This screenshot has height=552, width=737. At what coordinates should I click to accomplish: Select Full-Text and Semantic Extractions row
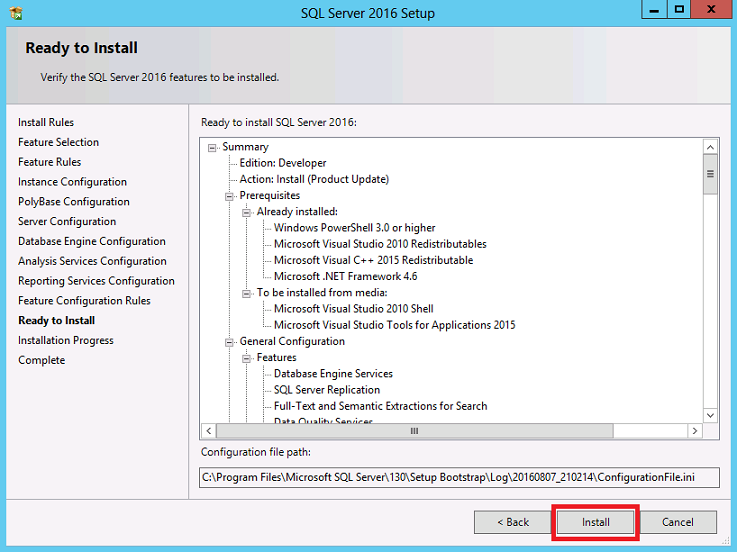pyautogui.click(x=380, y=406)
